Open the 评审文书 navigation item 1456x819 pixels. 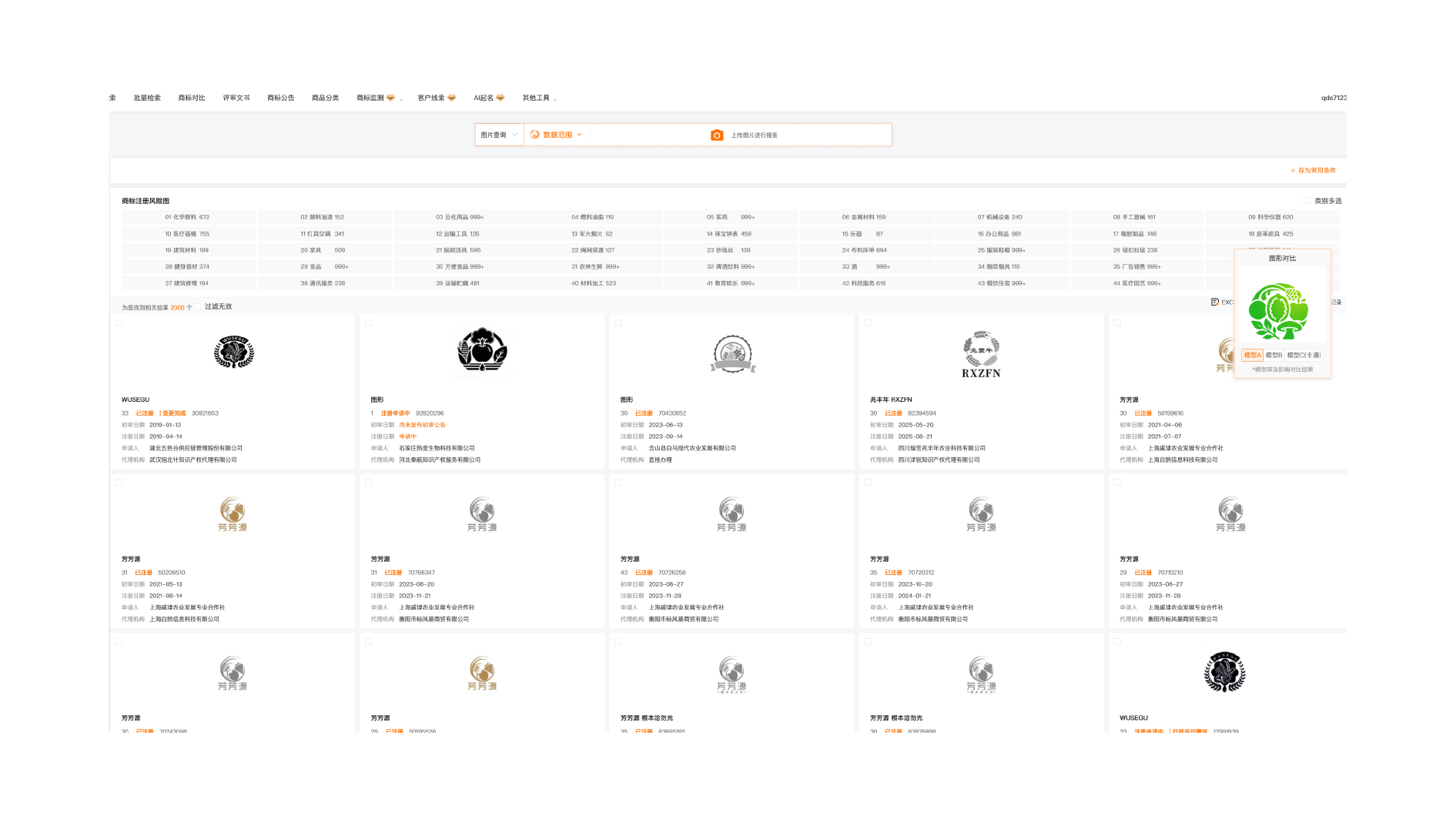pos(236,98)
